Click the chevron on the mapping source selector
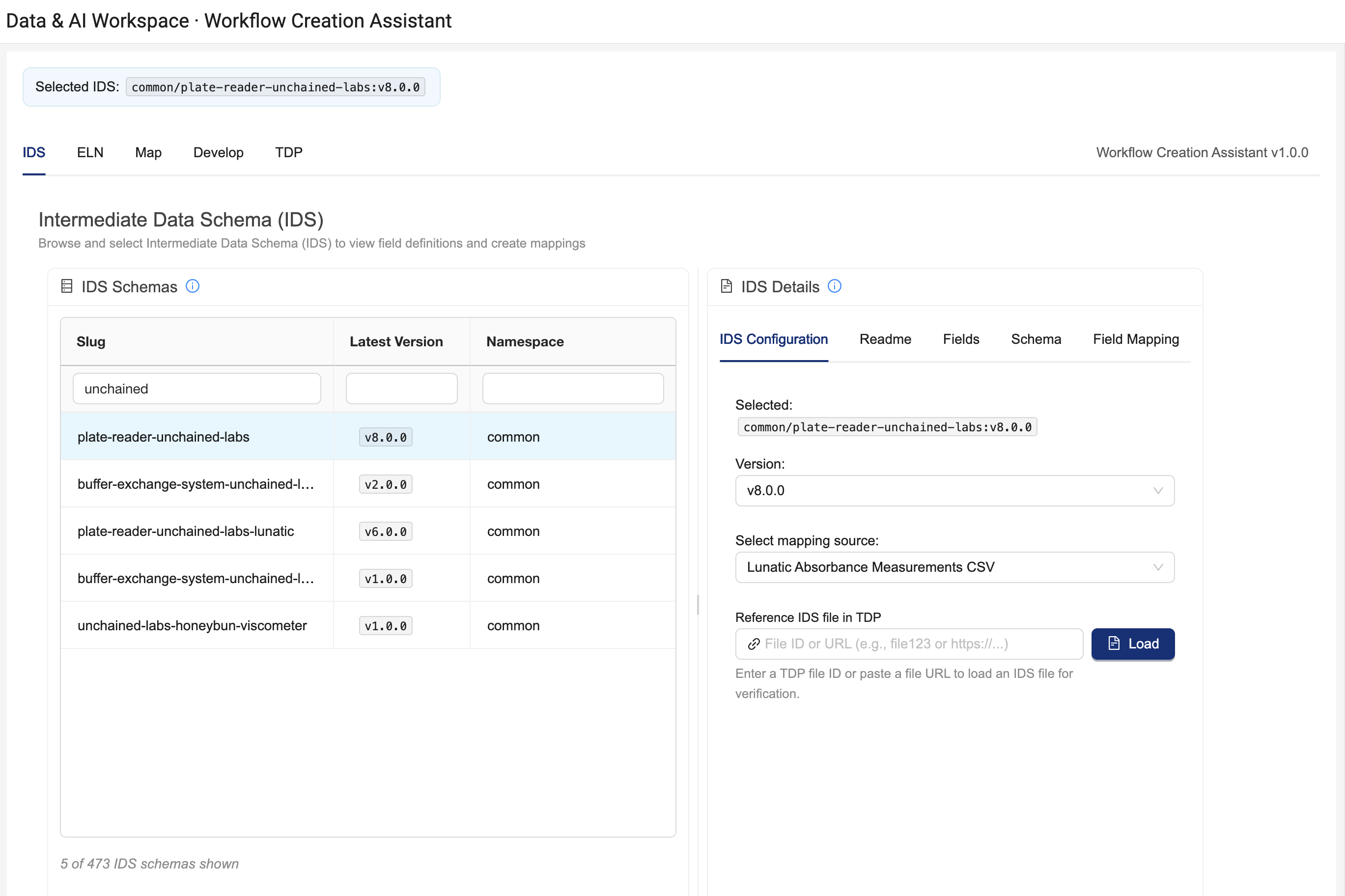This screenshot has height=896, width=1345. [1158, 567]
